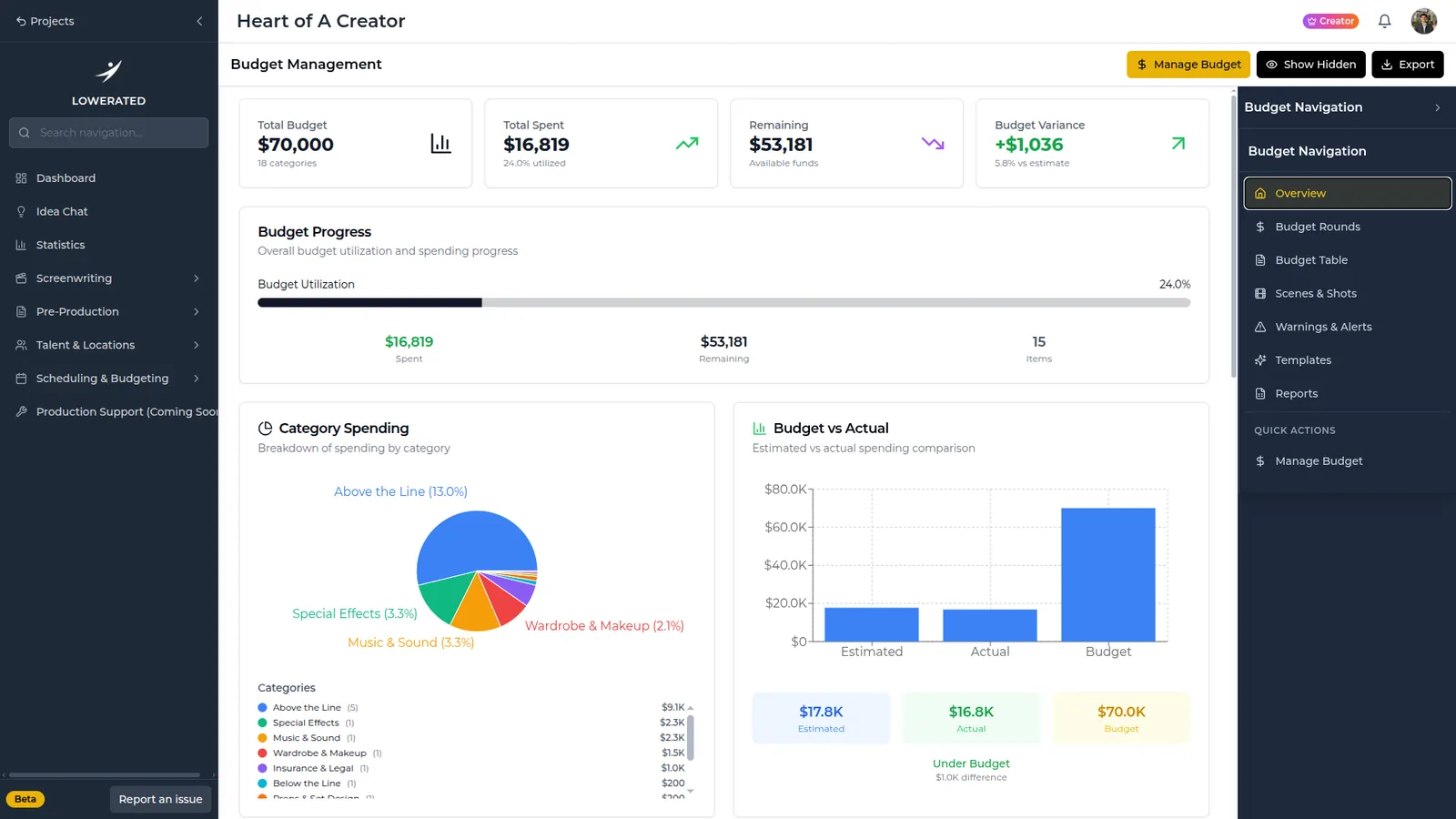The width and height of the screenshot is (1456, 819).
Task: Click the Dashboard grid icon in sidebar
Action: [x=21, y=178]
